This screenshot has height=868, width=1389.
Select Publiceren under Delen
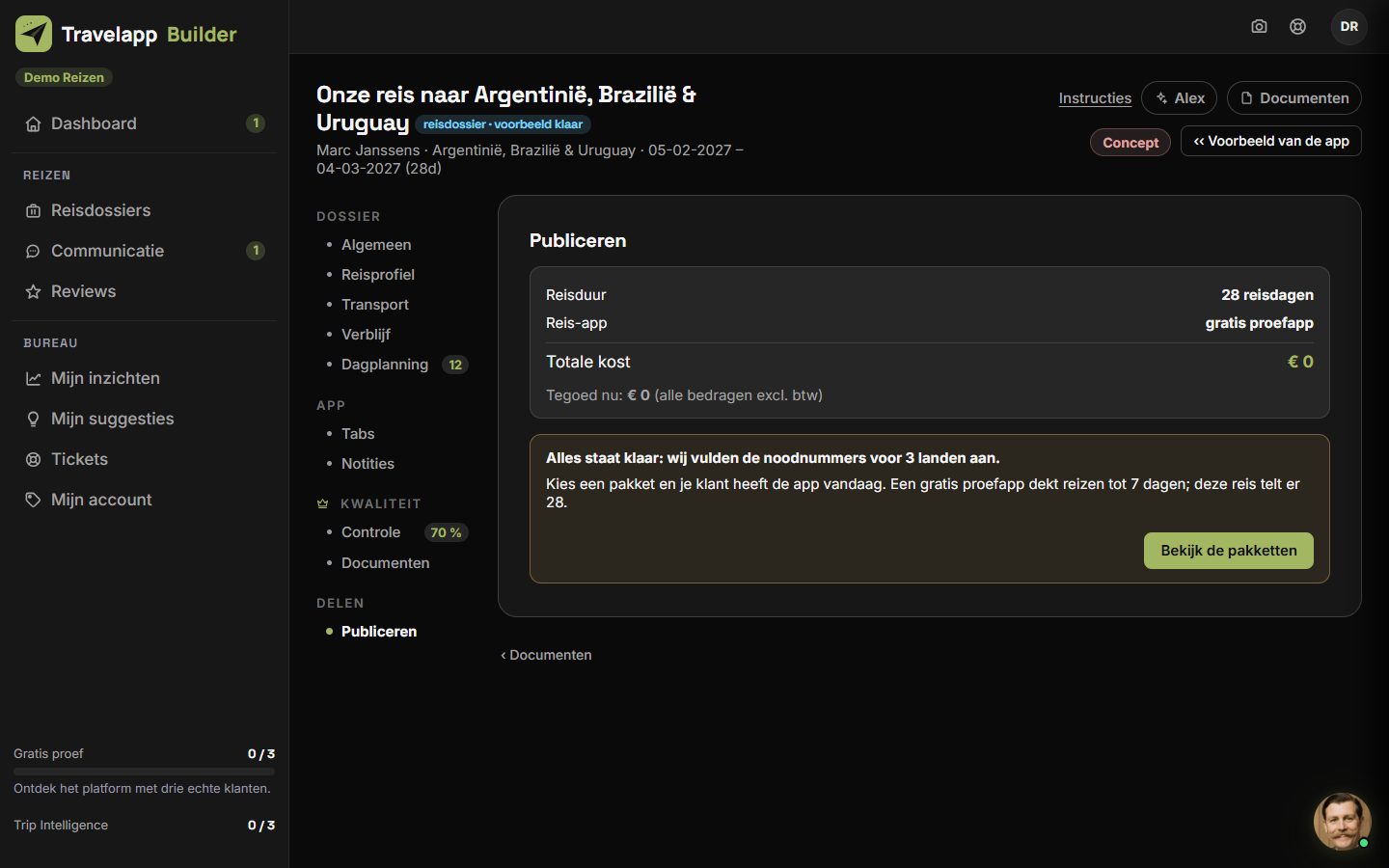coord(378,632)
